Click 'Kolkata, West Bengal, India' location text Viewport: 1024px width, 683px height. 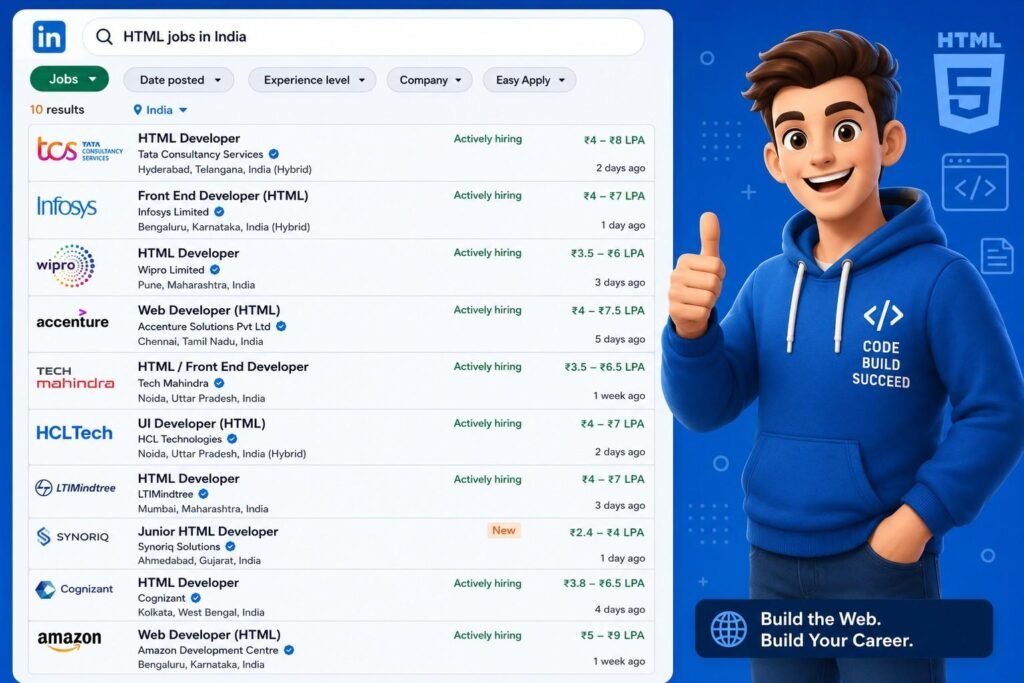click(201, 612)
